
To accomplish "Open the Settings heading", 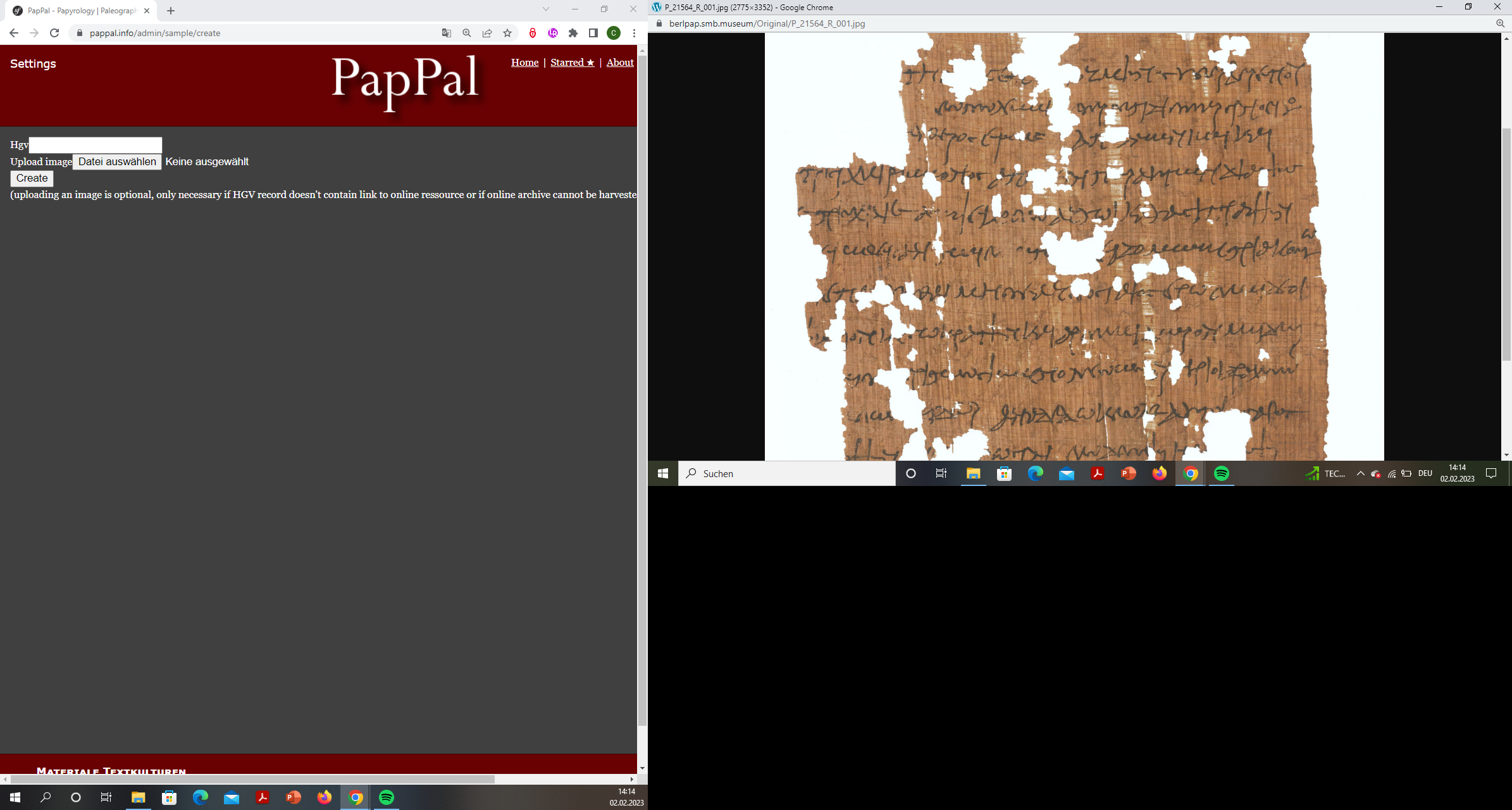I will 33,64.
